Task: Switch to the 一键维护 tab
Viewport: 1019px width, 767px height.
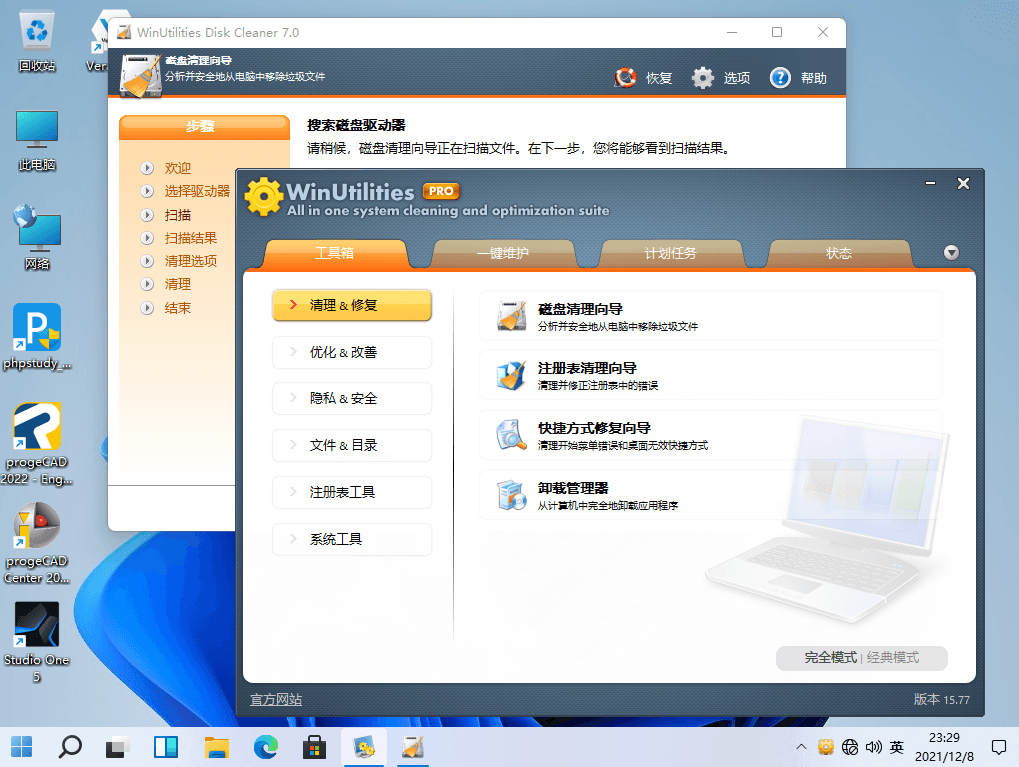Action: click(503, 254)
